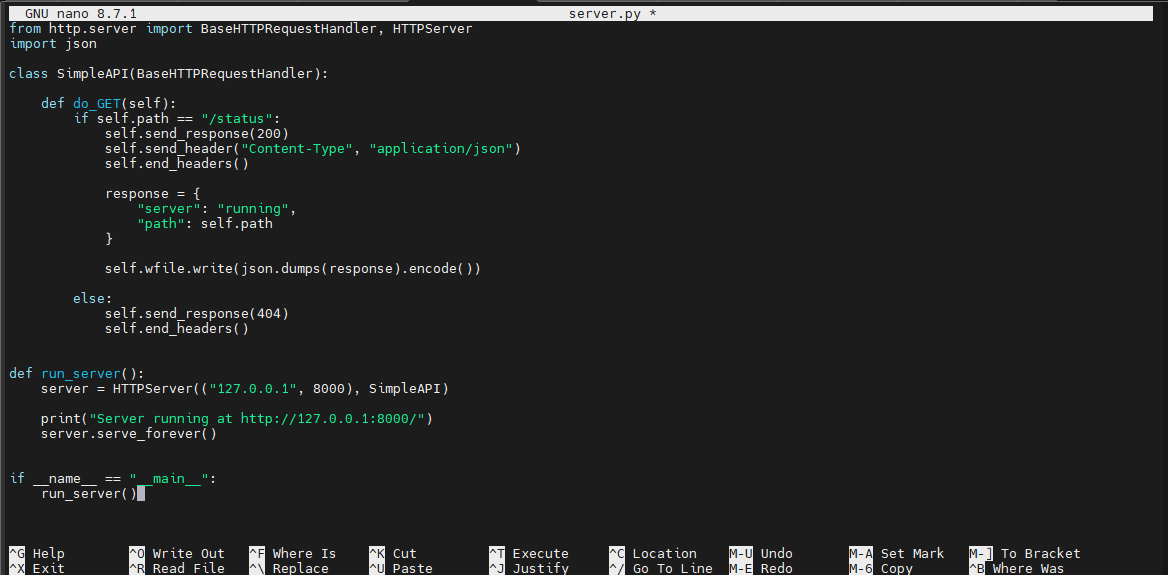Click the "127.0.0.1" address string
This screenshot has height=575, width=1168.
pyautogui.click(x=253, y=389)
